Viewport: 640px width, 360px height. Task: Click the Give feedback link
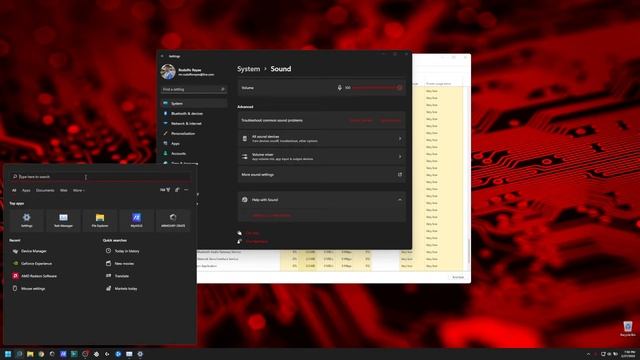[x=257, y=241]
